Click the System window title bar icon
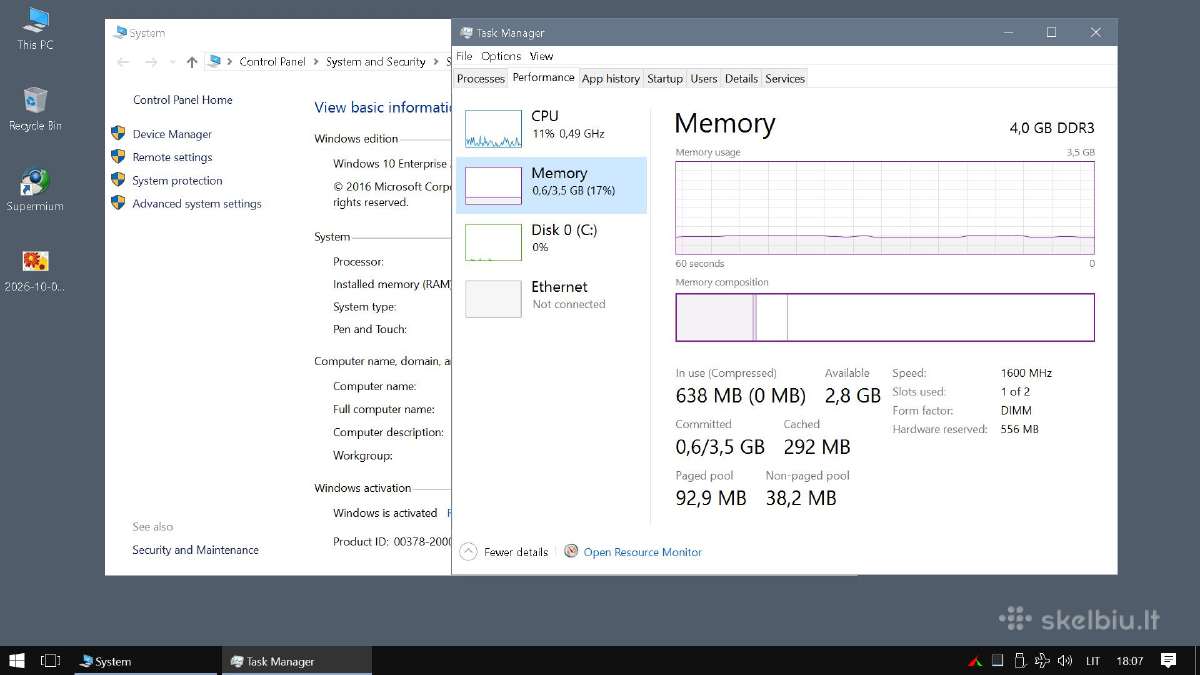The height and width of the screenshot is (675, 1200). (120, 33)
